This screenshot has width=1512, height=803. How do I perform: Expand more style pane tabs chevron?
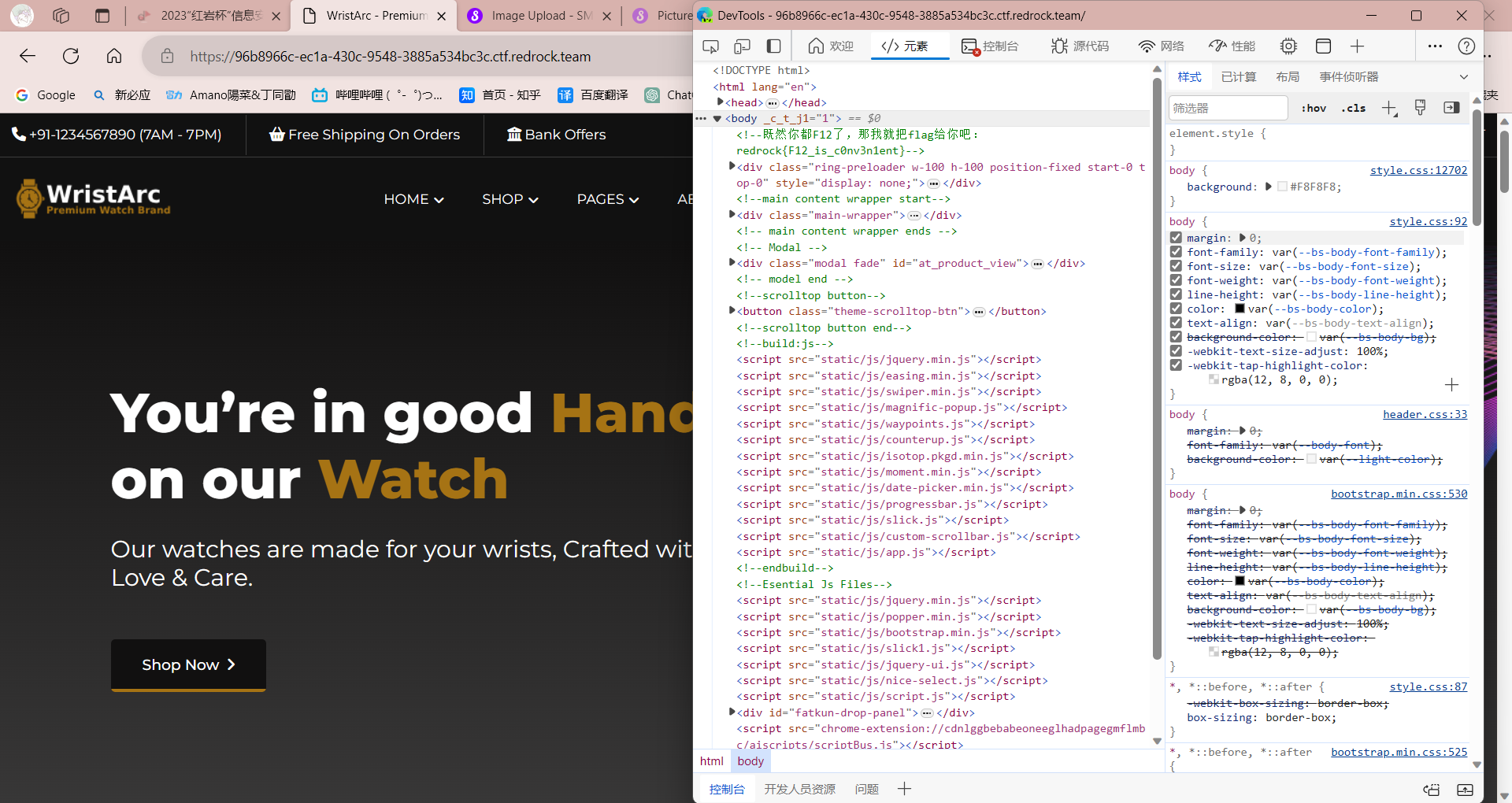pos(1463,77)
